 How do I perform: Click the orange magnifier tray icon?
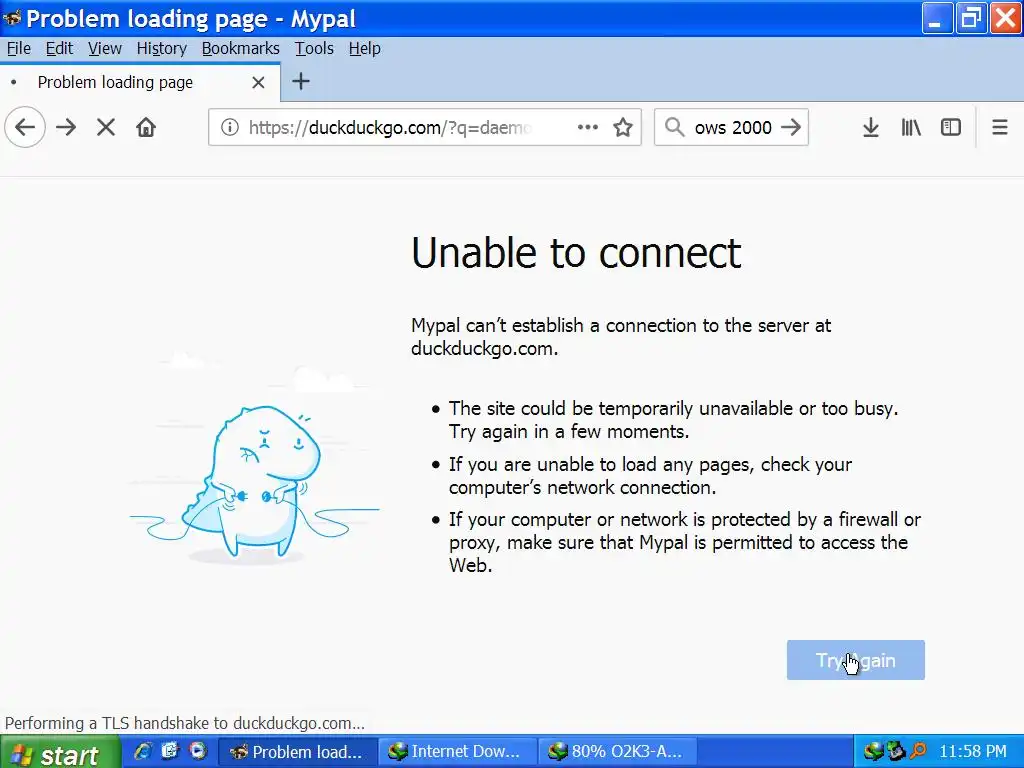coord(918,752)
